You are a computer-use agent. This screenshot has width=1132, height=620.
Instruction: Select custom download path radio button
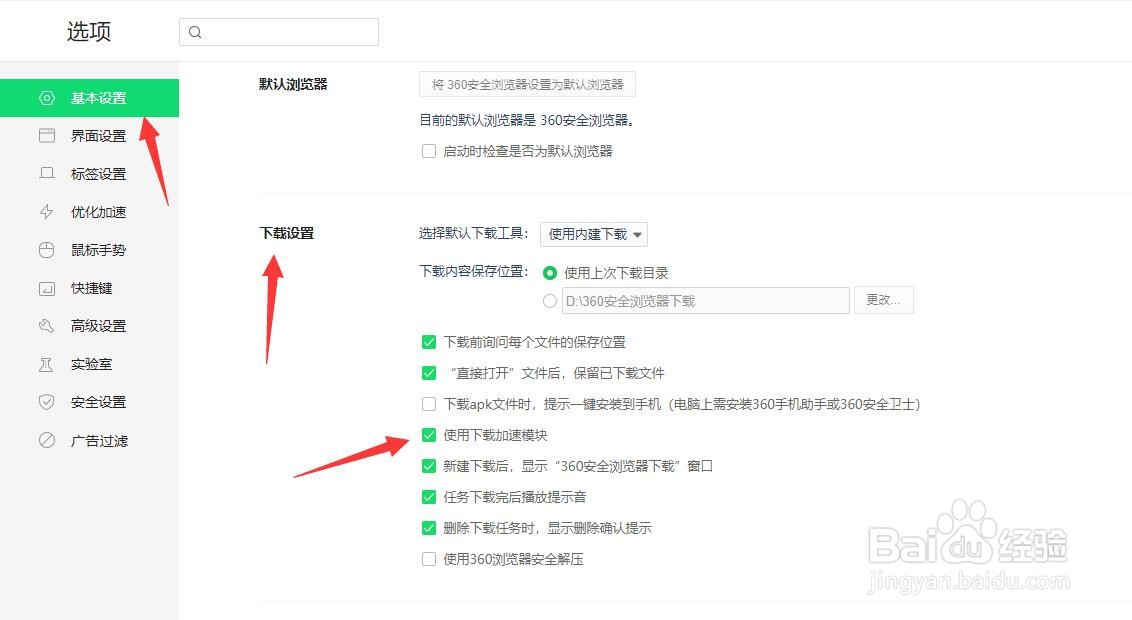point(550,301)
